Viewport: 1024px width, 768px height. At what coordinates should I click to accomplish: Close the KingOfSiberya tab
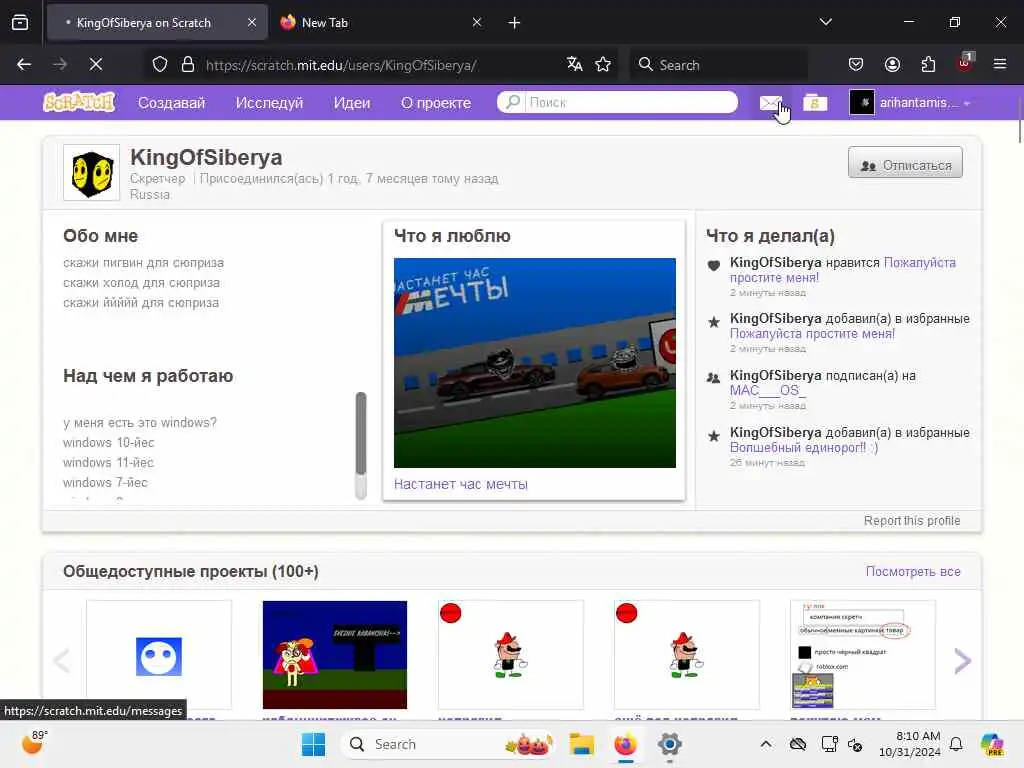pos(252,23)
